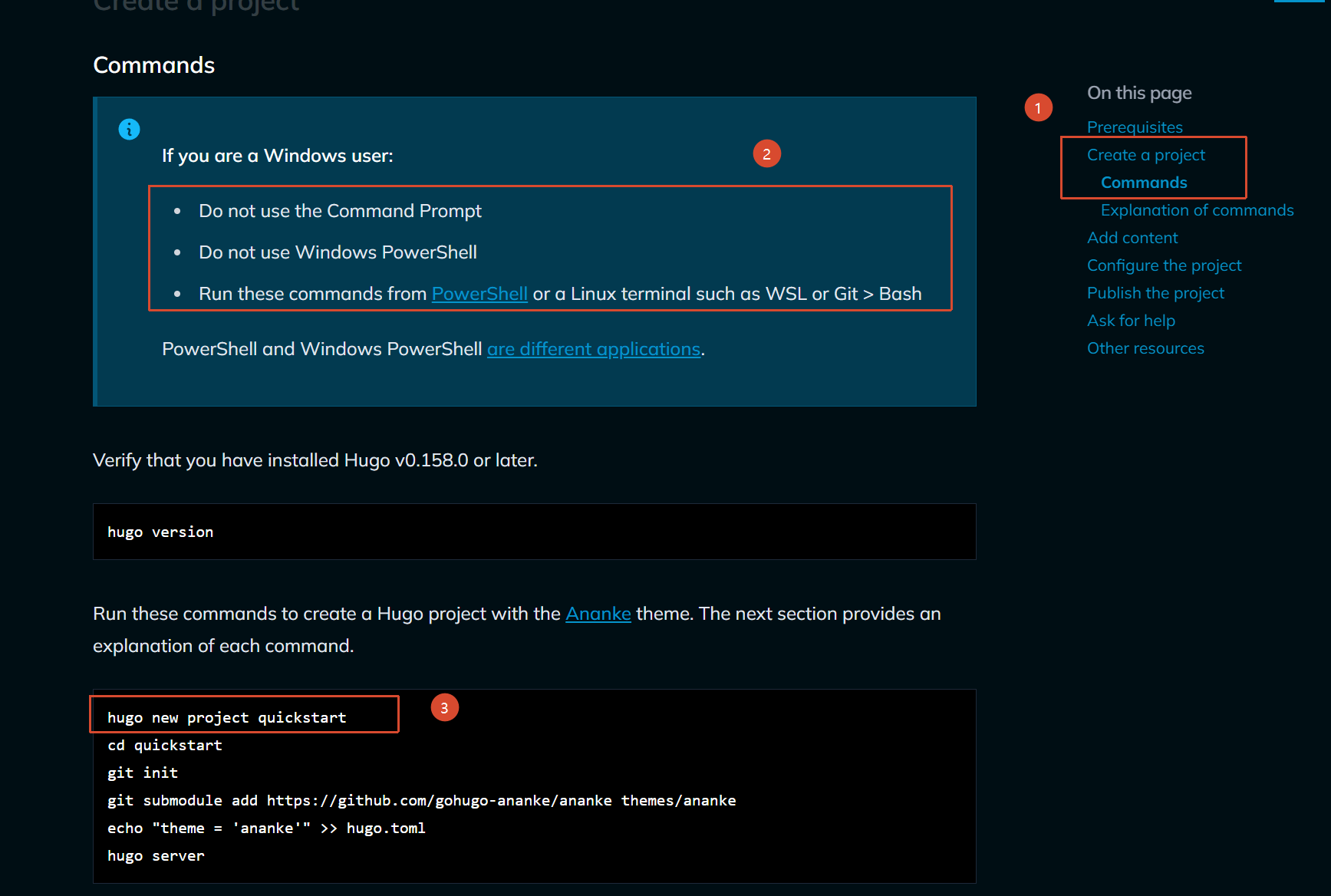The image size is (1331, 896).
Task: Click the "Verify that you have installed Hugo" sentence
Action: click(315, 460)
